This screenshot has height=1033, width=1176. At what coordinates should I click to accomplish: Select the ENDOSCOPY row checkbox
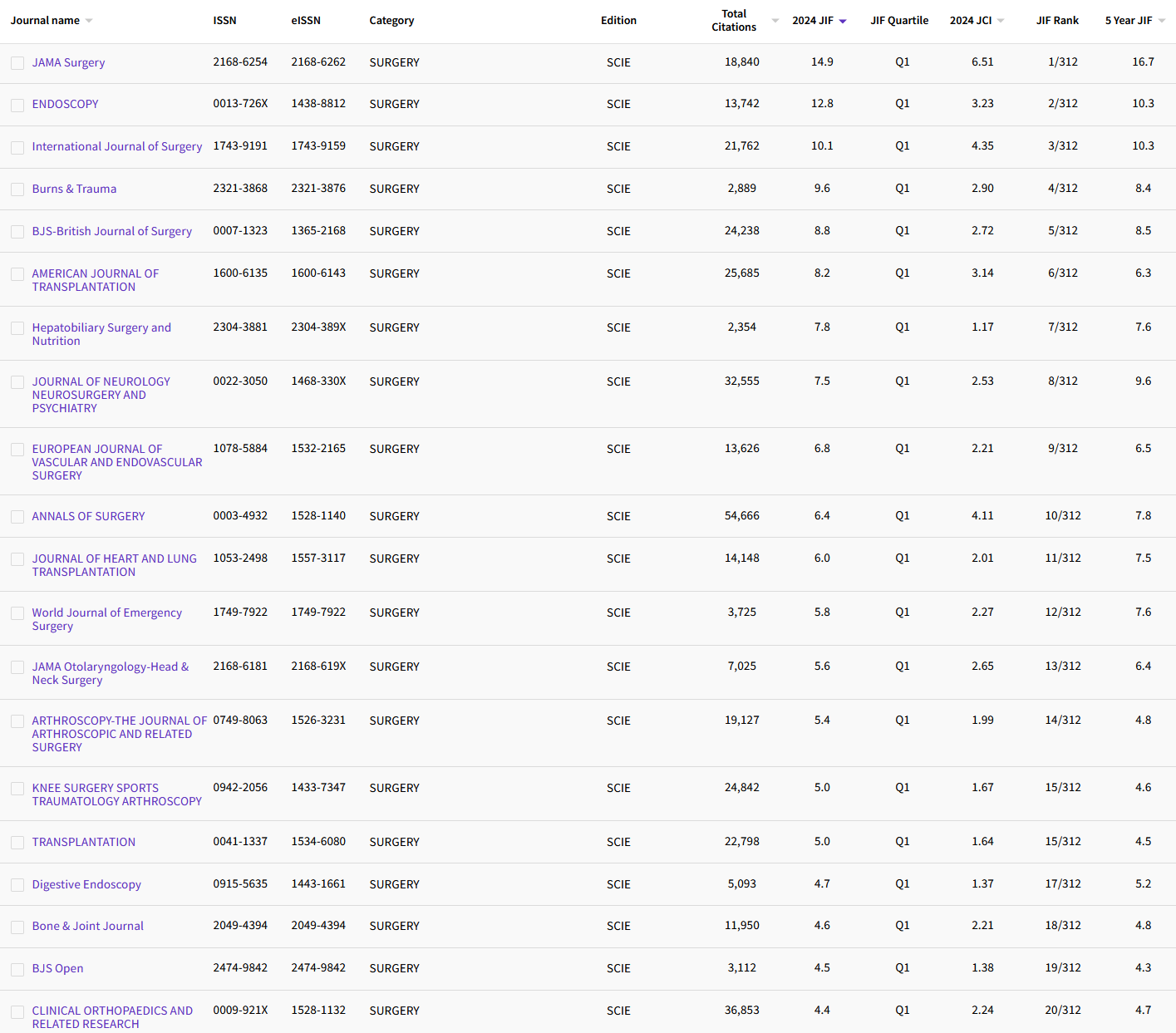(x=17, y=105)
